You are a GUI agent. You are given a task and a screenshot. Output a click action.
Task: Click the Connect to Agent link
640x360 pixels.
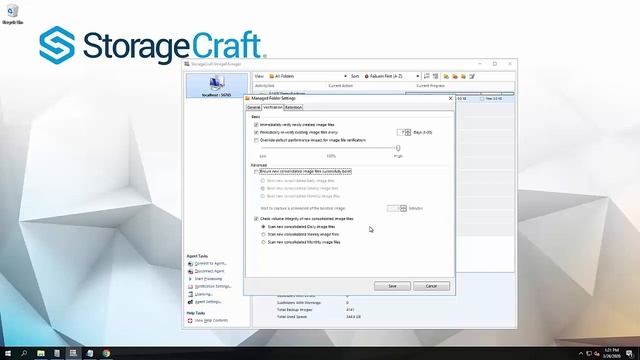211,264
